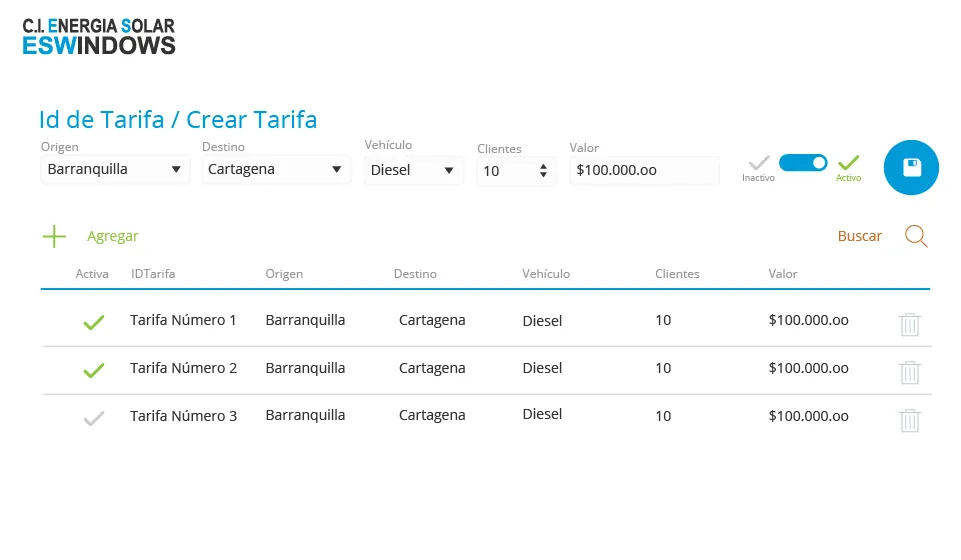
Task: Click the Vehículo table column header
Action: 545,274
